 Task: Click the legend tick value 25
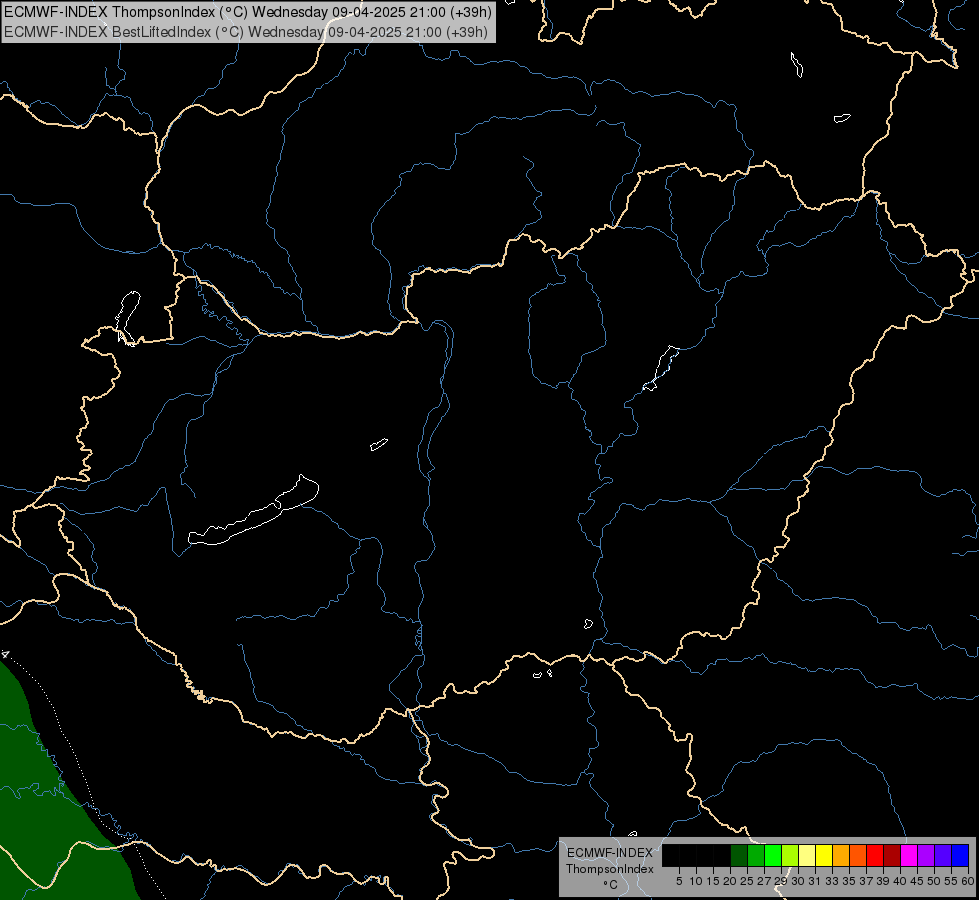(x=747, y=881)
